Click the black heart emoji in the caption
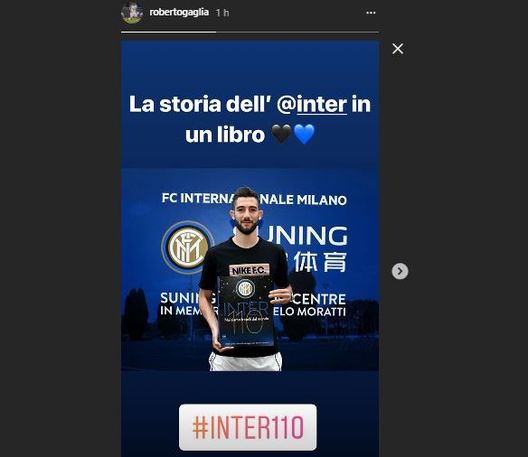Viewport: 528px width, 457px height. (282, 134)
